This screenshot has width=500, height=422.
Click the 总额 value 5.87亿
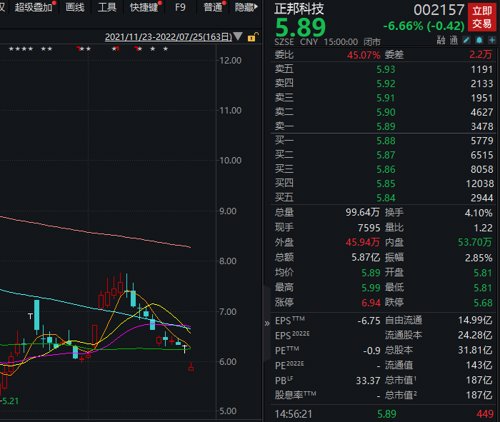[366, 257]
